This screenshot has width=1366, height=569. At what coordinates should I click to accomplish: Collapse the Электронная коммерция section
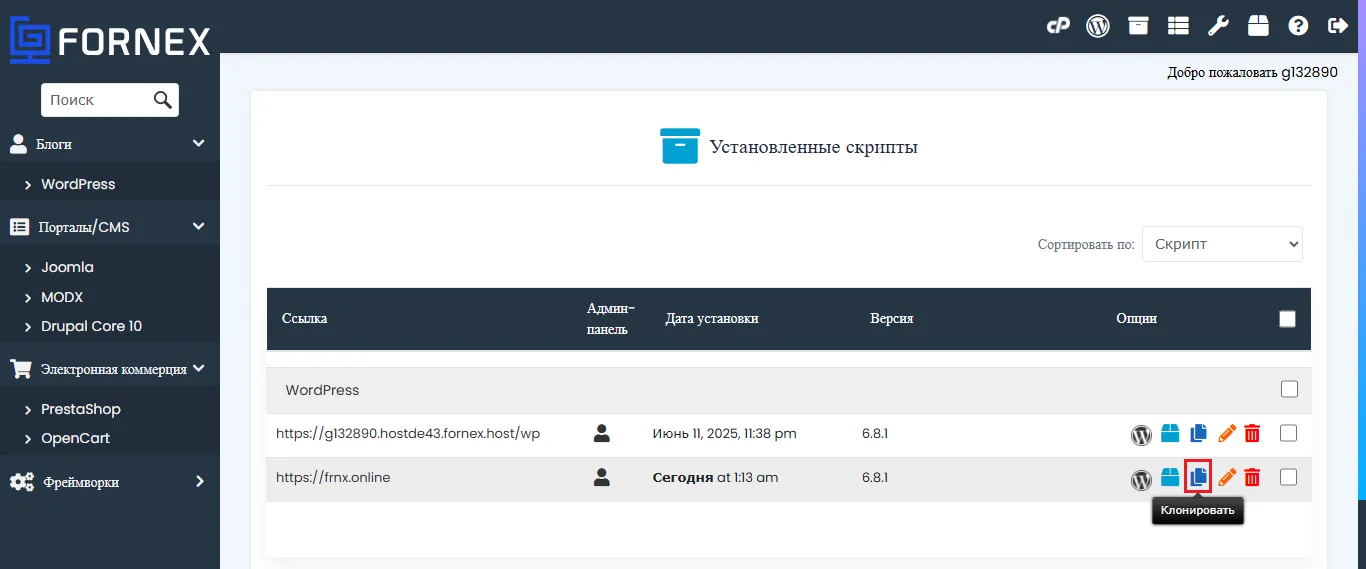(x=109, y=369)
